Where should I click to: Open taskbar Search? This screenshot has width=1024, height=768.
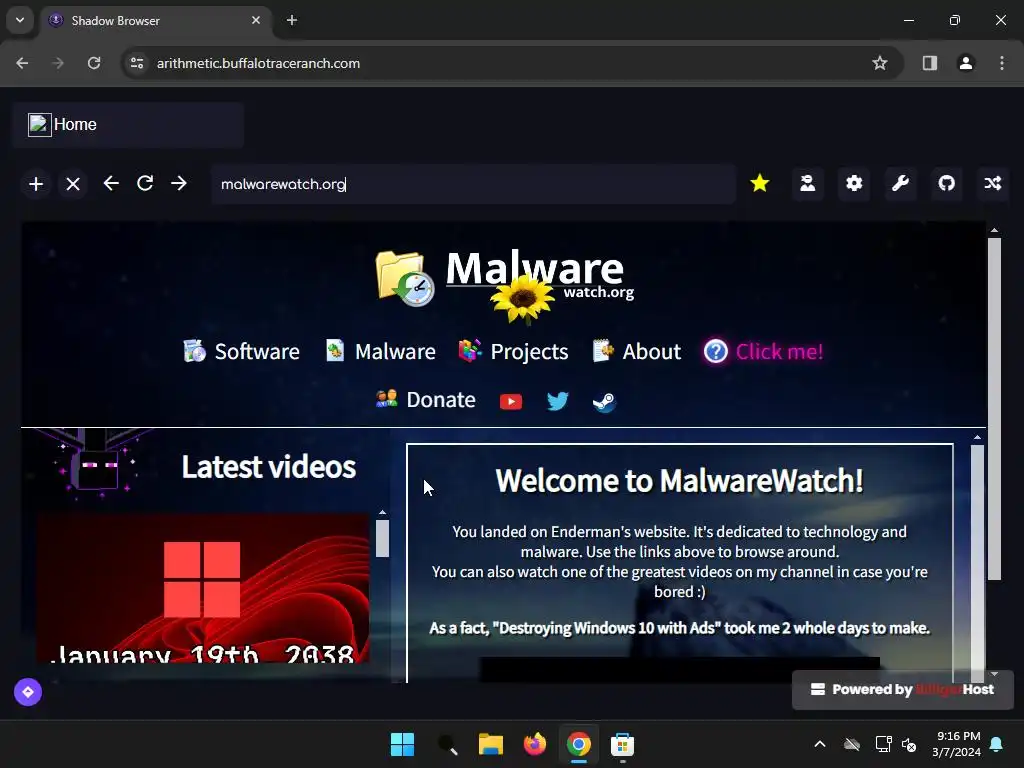point(447,744)
